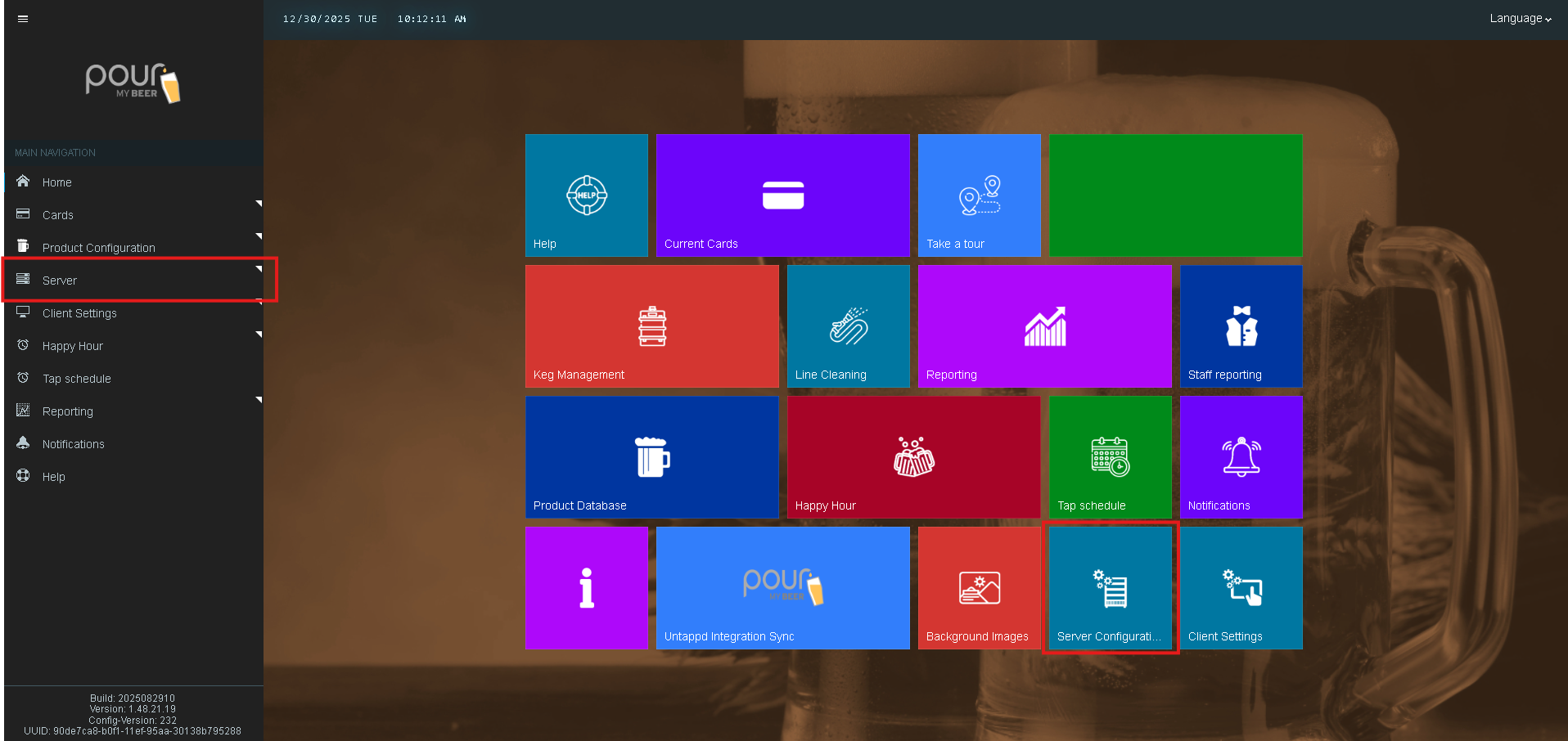The width and height of the screenshot is (1568, 741).
Task: Open the Staff reporting tile
Action: (1241, 326)
